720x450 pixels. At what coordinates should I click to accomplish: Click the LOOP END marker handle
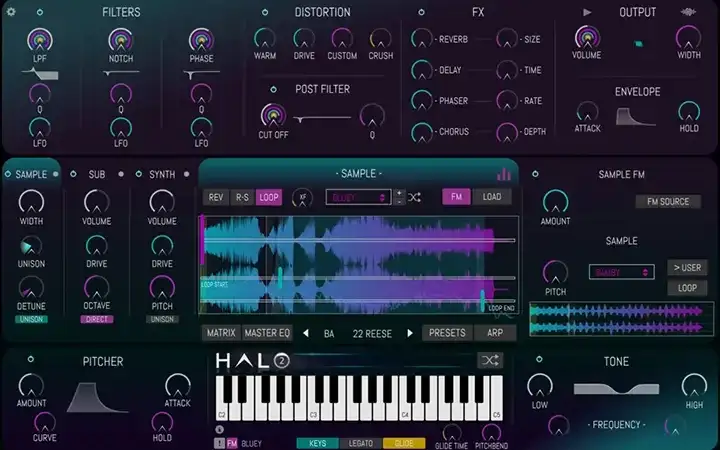click(483, 301)
